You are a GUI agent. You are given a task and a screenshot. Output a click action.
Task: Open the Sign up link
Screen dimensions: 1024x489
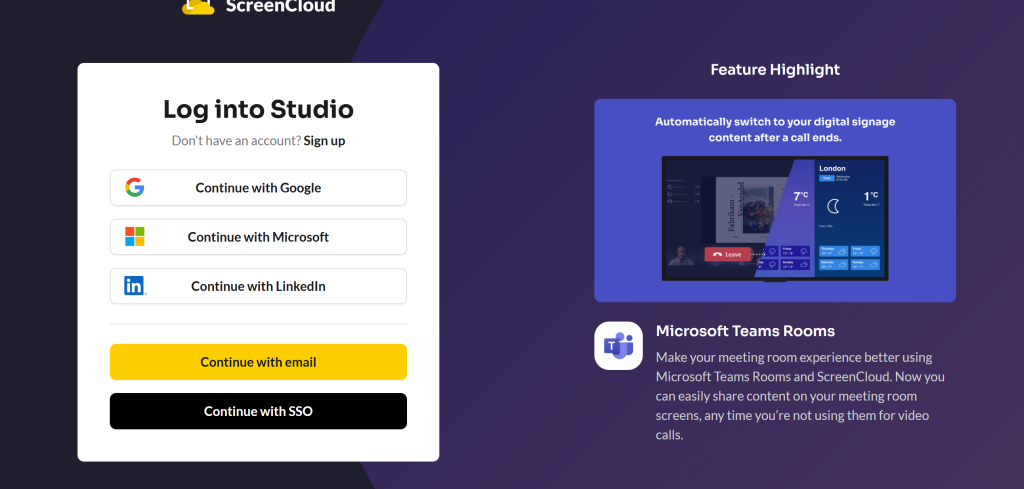click(x=324, y=140)
